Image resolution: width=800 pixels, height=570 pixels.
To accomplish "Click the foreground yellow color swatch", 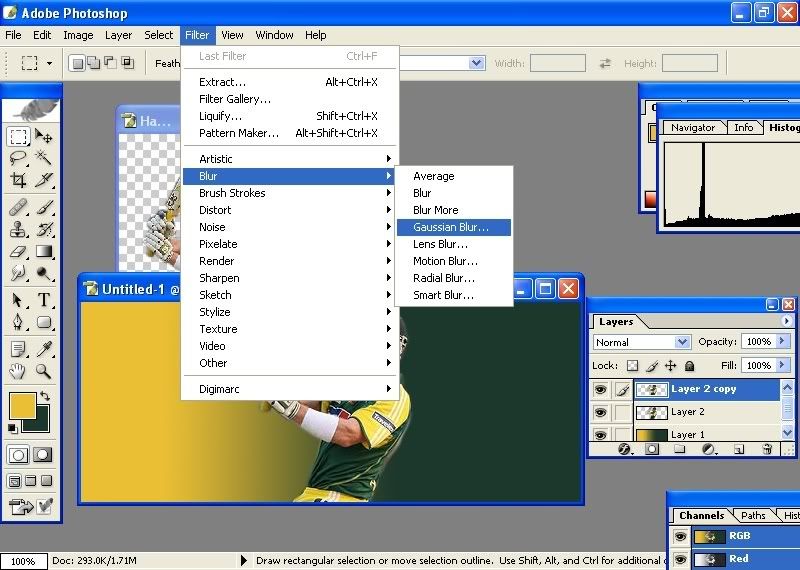I will click(22, 406).
